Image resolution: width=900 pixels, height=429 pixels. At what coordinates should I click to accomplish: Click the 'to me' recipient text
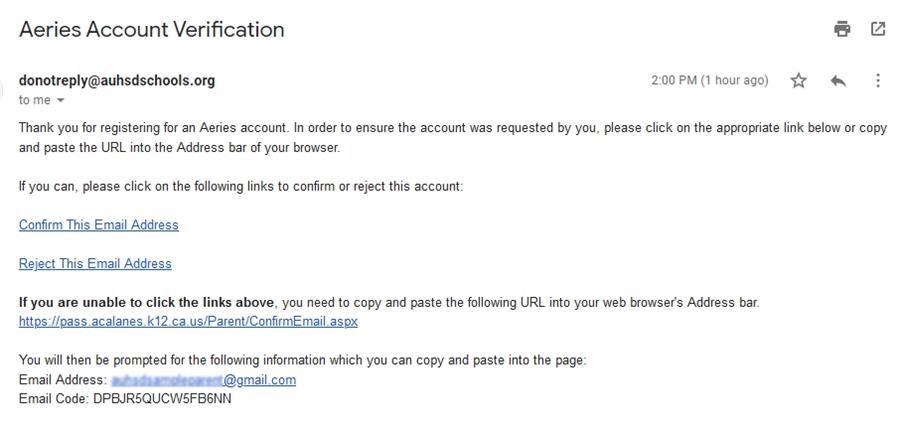coord(35,100)
